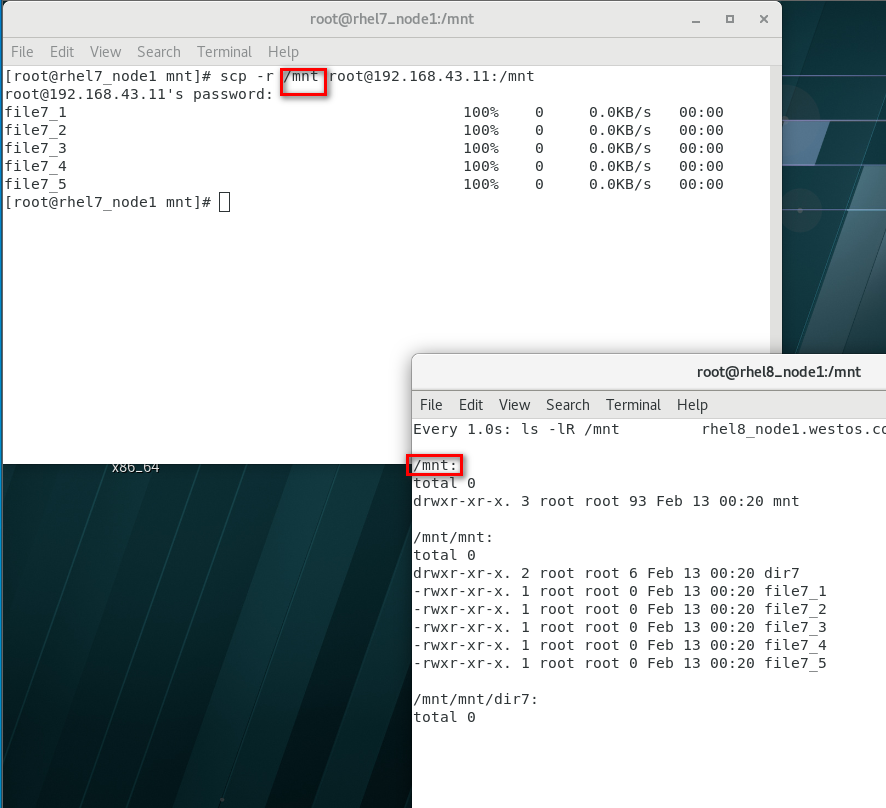Click file7_5 in scp transfer output
The image size is (886, 808).
(36, 185)
